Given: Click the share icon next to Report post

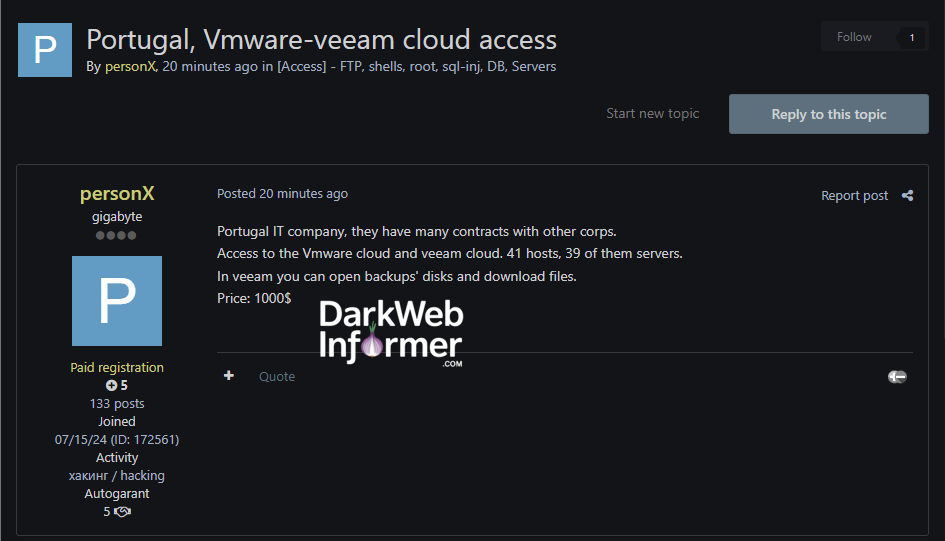Looking at the screenshot, I should point(907,196).
